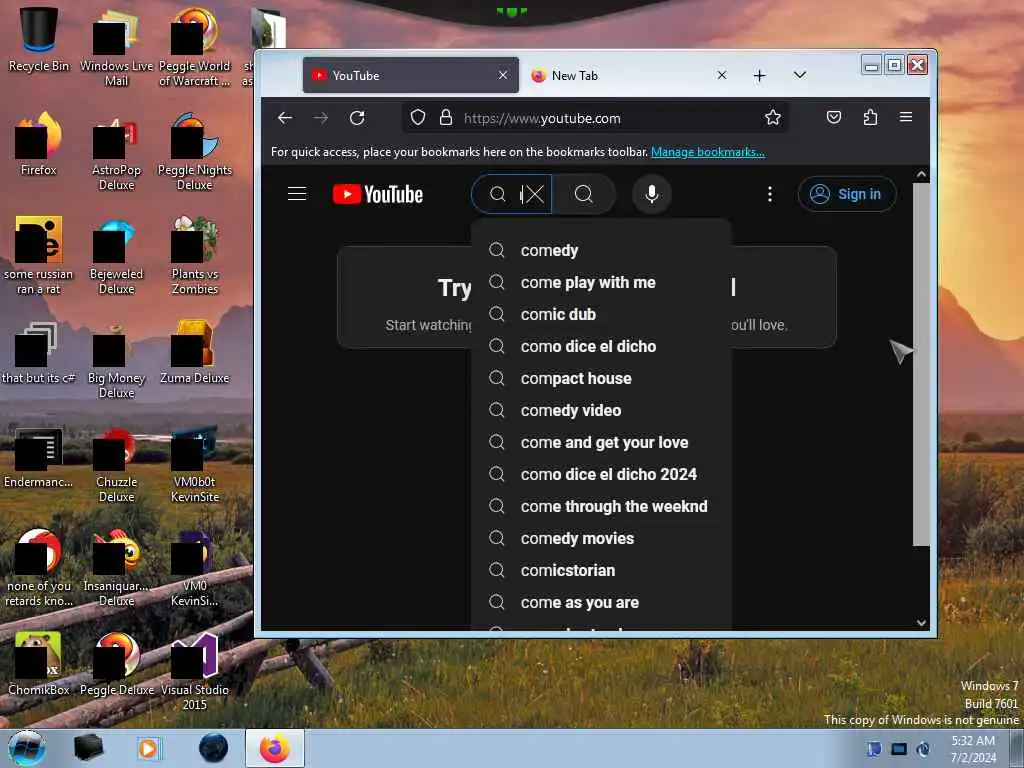The width and height of the screenshot is (1024, 768).
Task: Choose the comic dub suggestion
Action: [x=601, y=315]
